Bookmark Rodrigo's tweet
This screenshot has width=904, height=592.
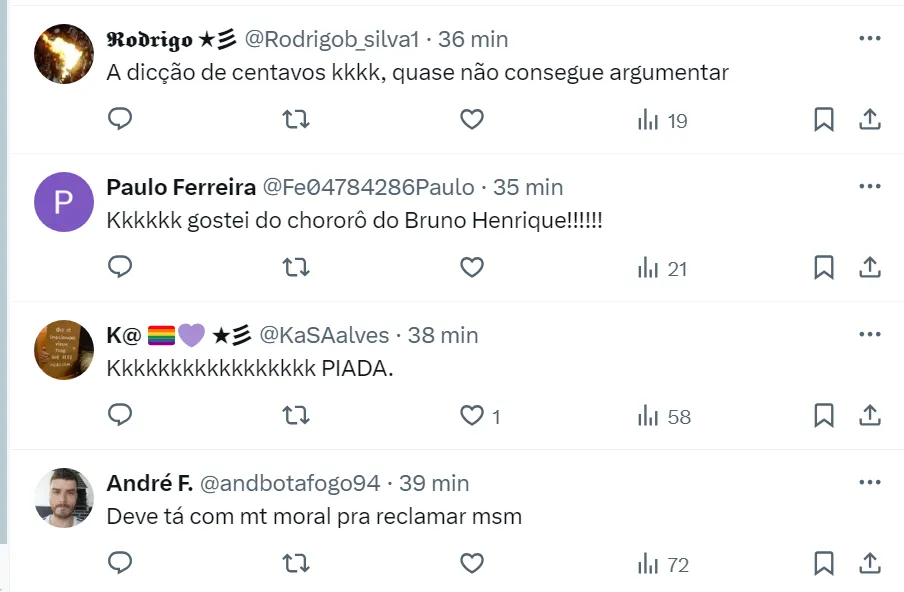coord(823,120)
